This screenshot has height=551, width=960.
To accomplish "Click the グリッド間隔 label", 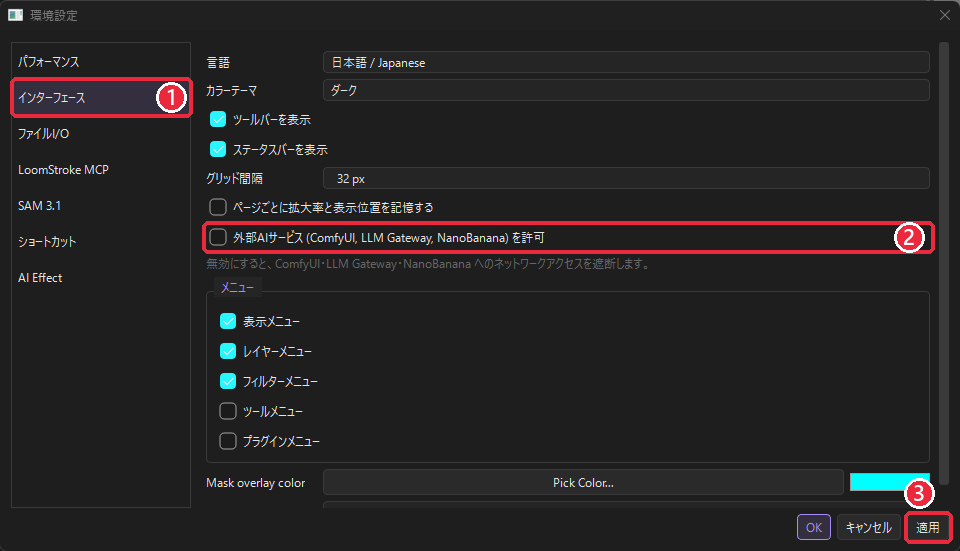I will click(x=234, y=179).
